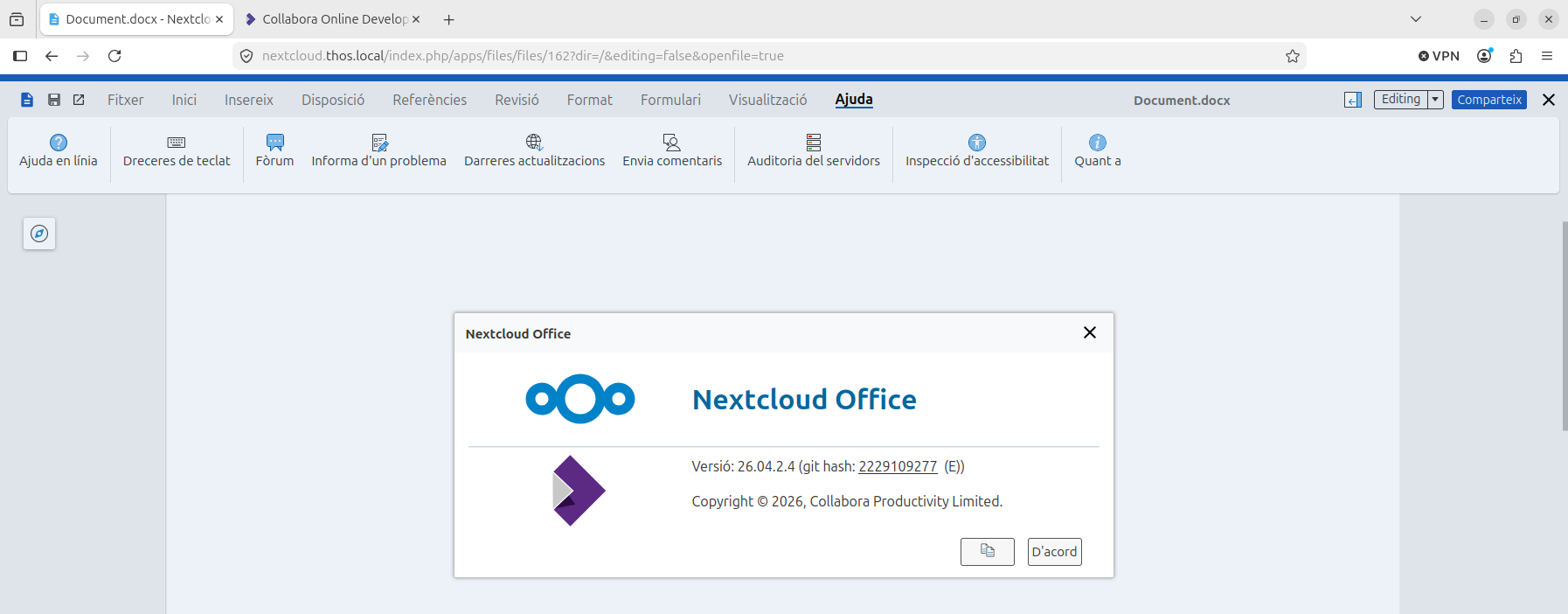The image size is (1568, 614).
Task: Open browser account profile icon
Action: 1484,56
